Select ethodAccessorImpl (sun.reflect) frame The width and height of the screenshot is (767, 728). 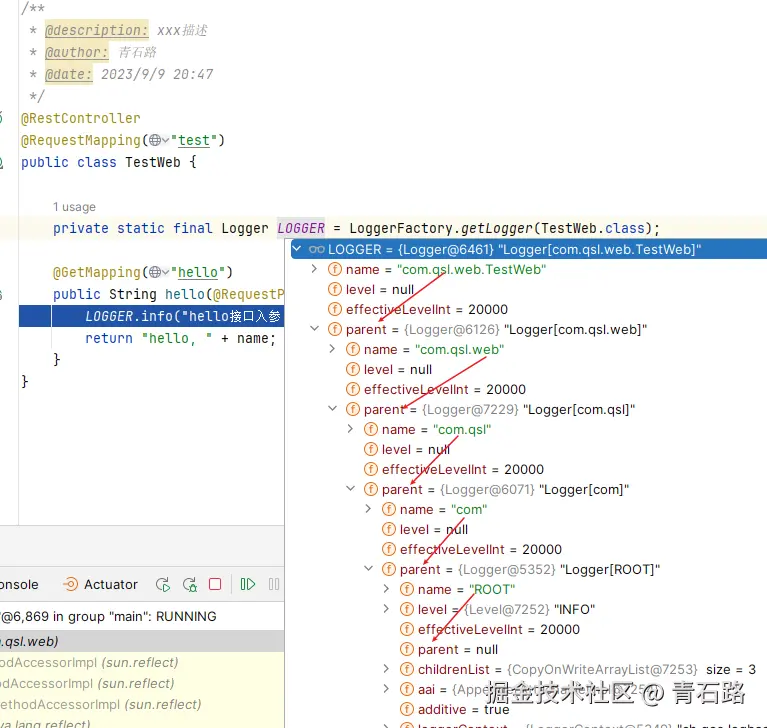(x=142, y=704)
